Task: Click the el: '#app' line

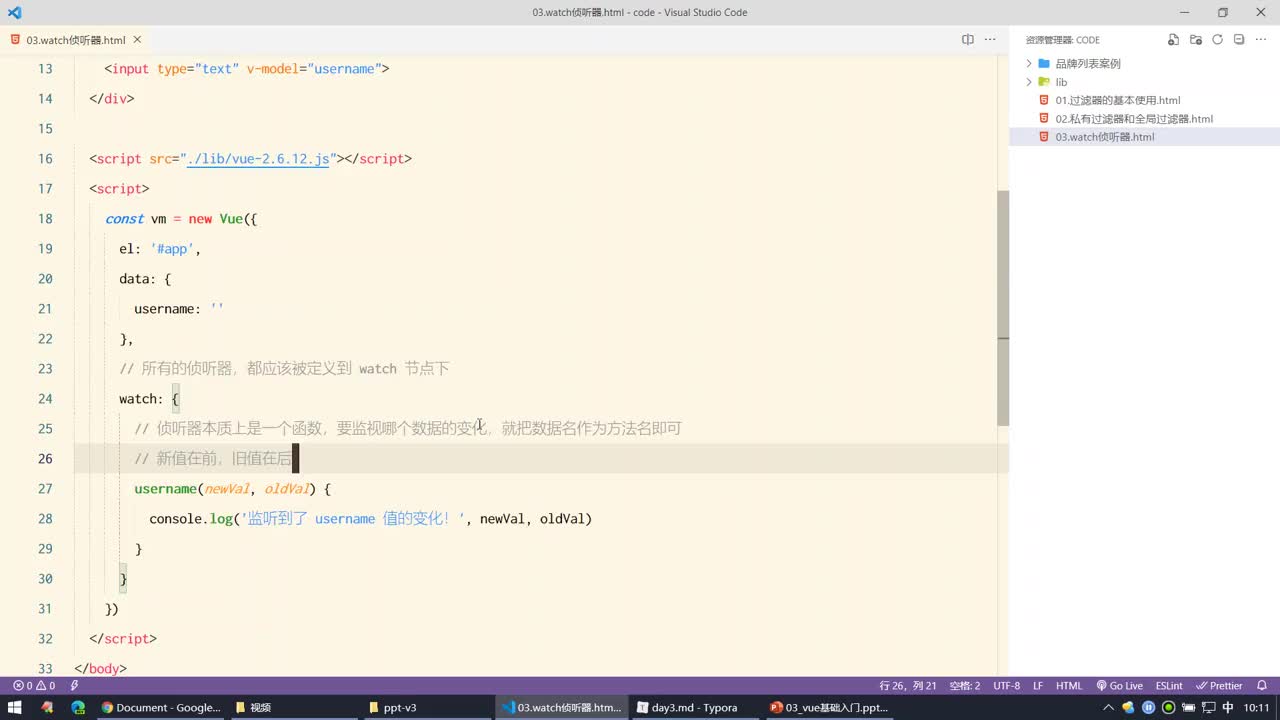Action: point(160,249)
